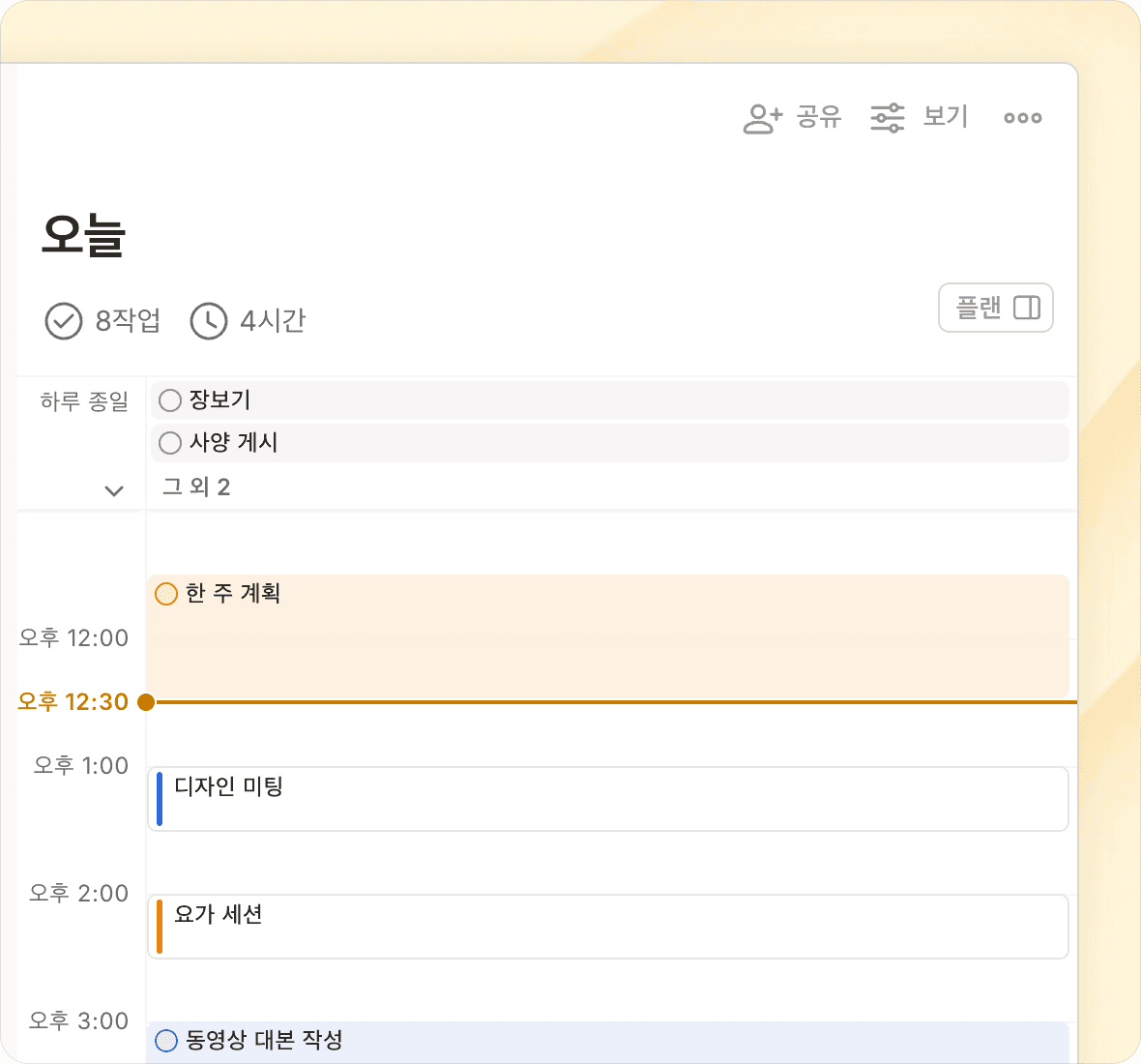Open the 보기 view options label
1141x1064 pixels.
click(x=945, y=117)
